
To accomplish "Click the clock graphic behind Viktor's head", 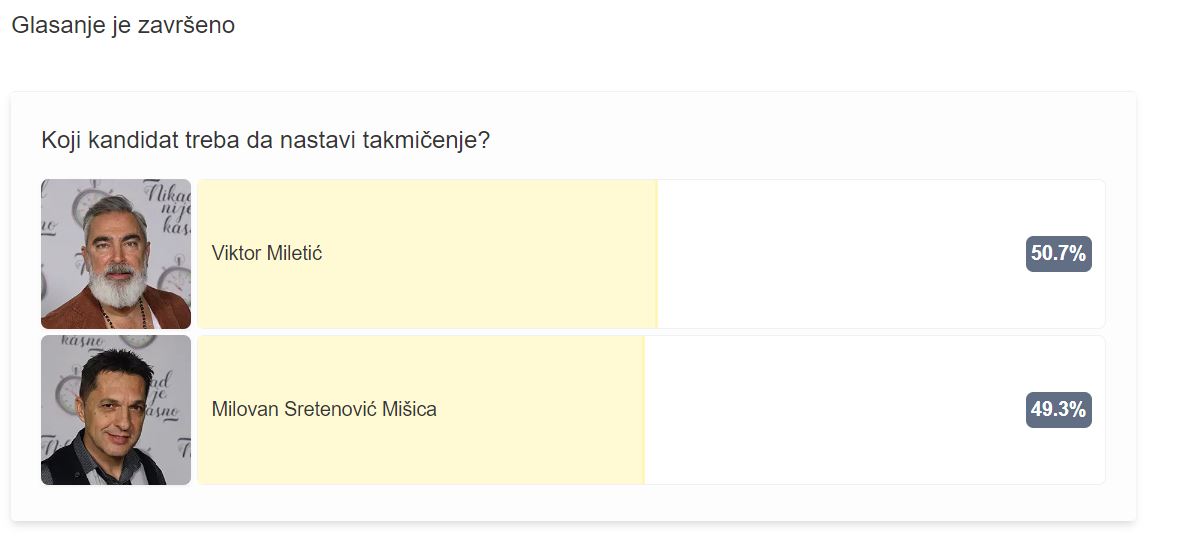I will [x=89, y=204].
